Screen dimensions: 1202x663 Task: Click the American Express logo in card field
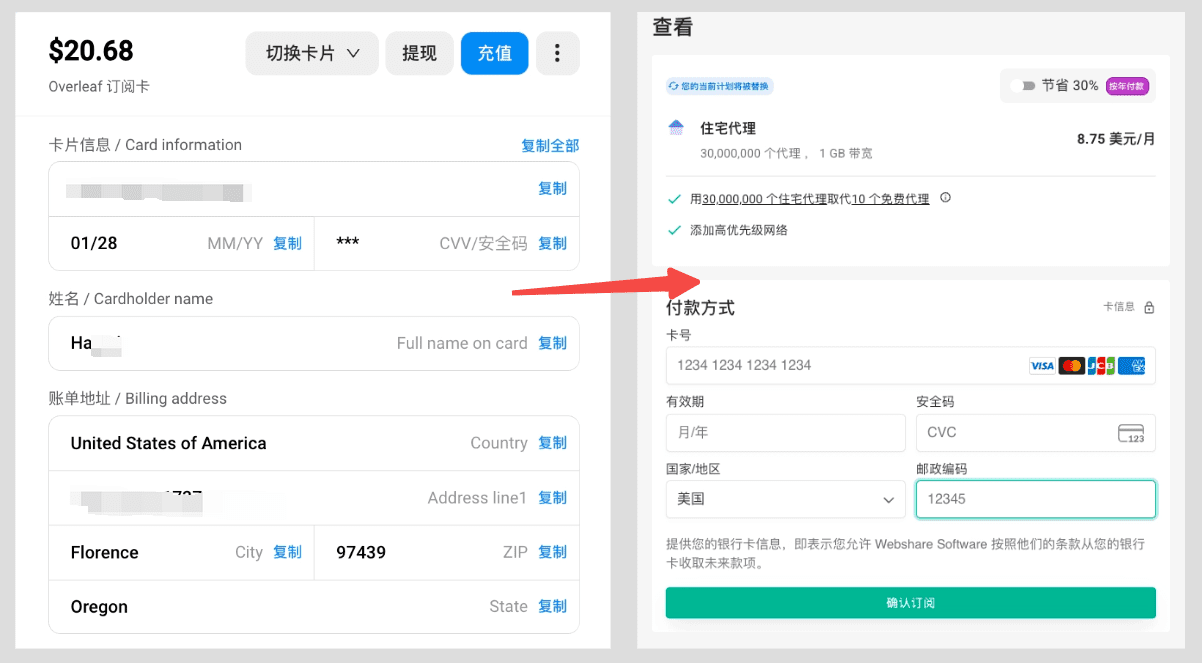pos(1131,366)
